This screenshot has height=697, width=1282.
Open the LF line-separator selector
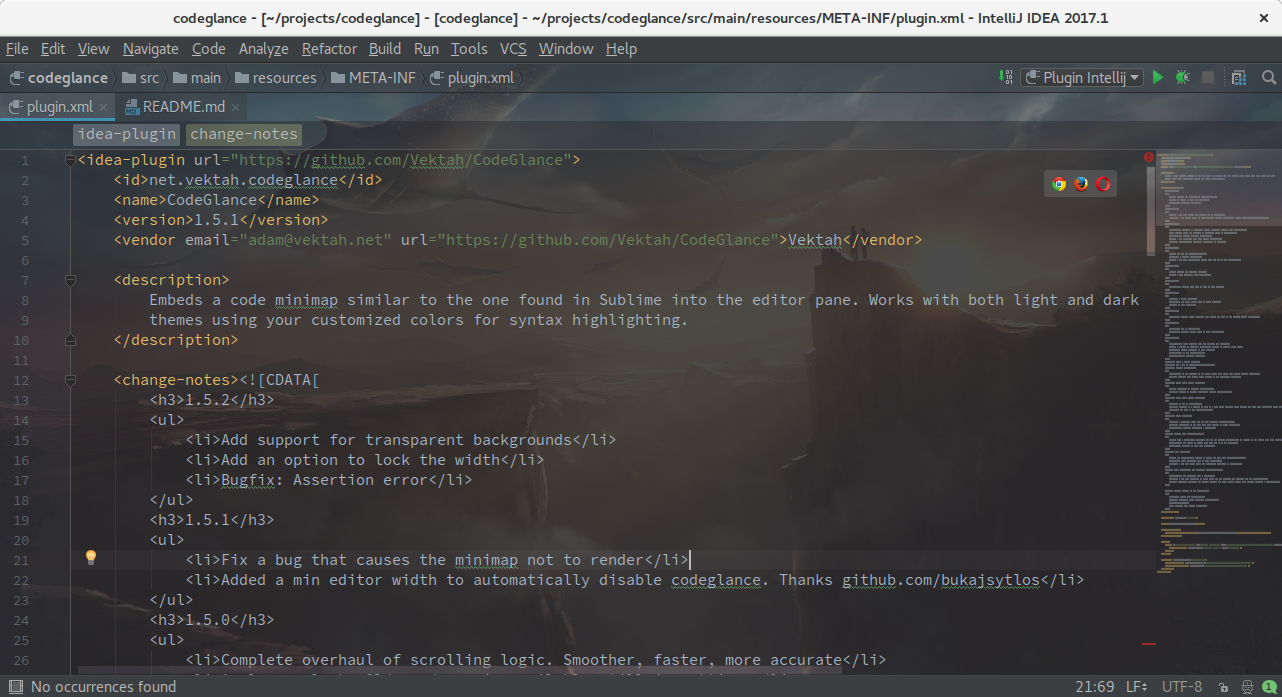pyautogui.click(x=1138, y=687)
